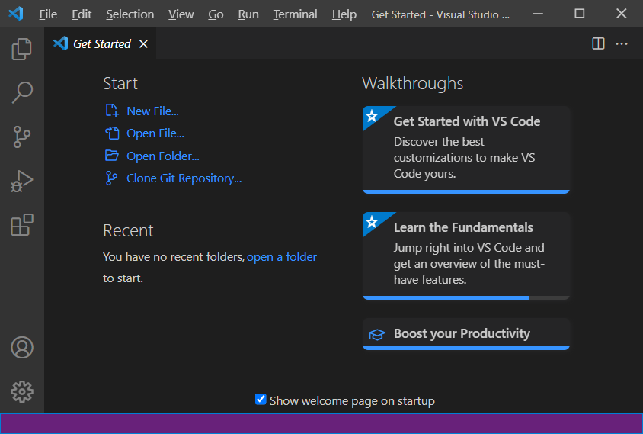Open the Terminal menu
This screenshot has width=643, height=434.
(295, 14)
